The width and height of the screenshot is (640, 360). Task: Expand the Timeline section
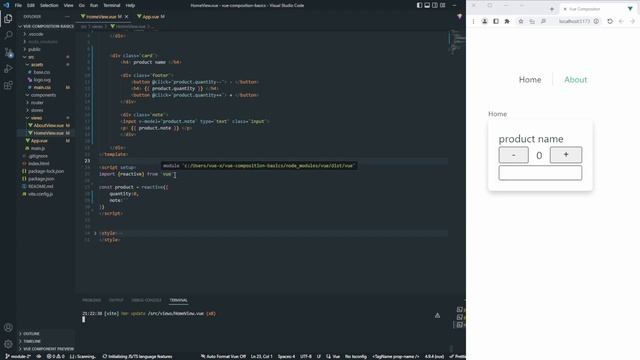30,341
